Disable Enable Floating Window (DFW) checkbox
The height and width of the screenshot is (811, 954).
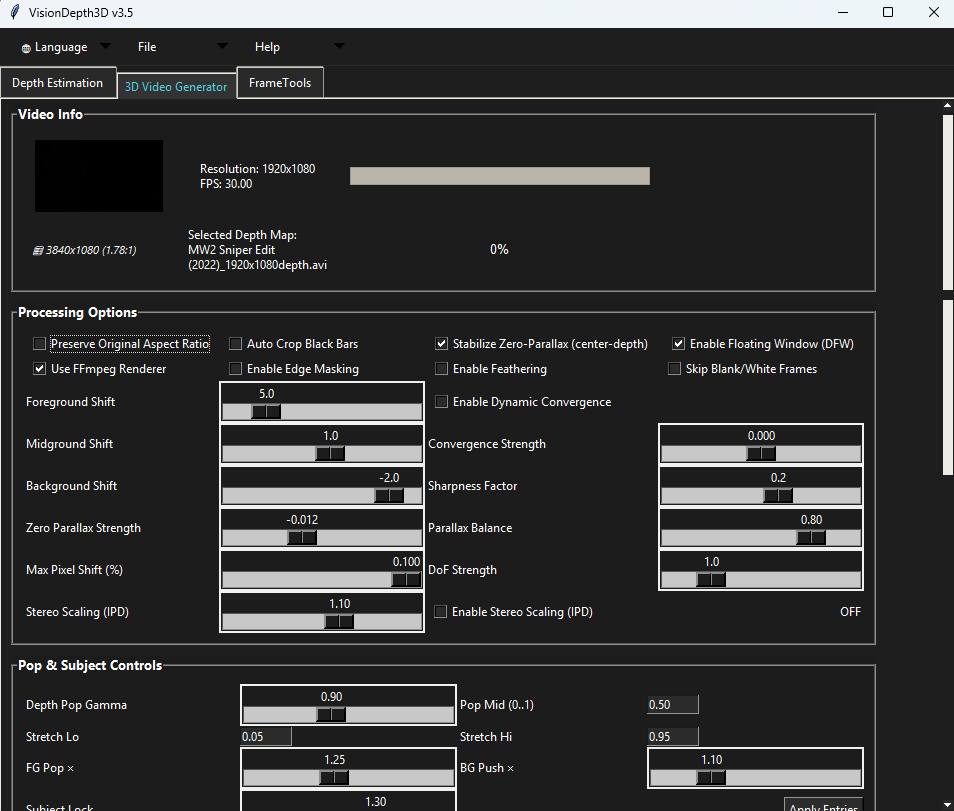(x=678, y=344)
